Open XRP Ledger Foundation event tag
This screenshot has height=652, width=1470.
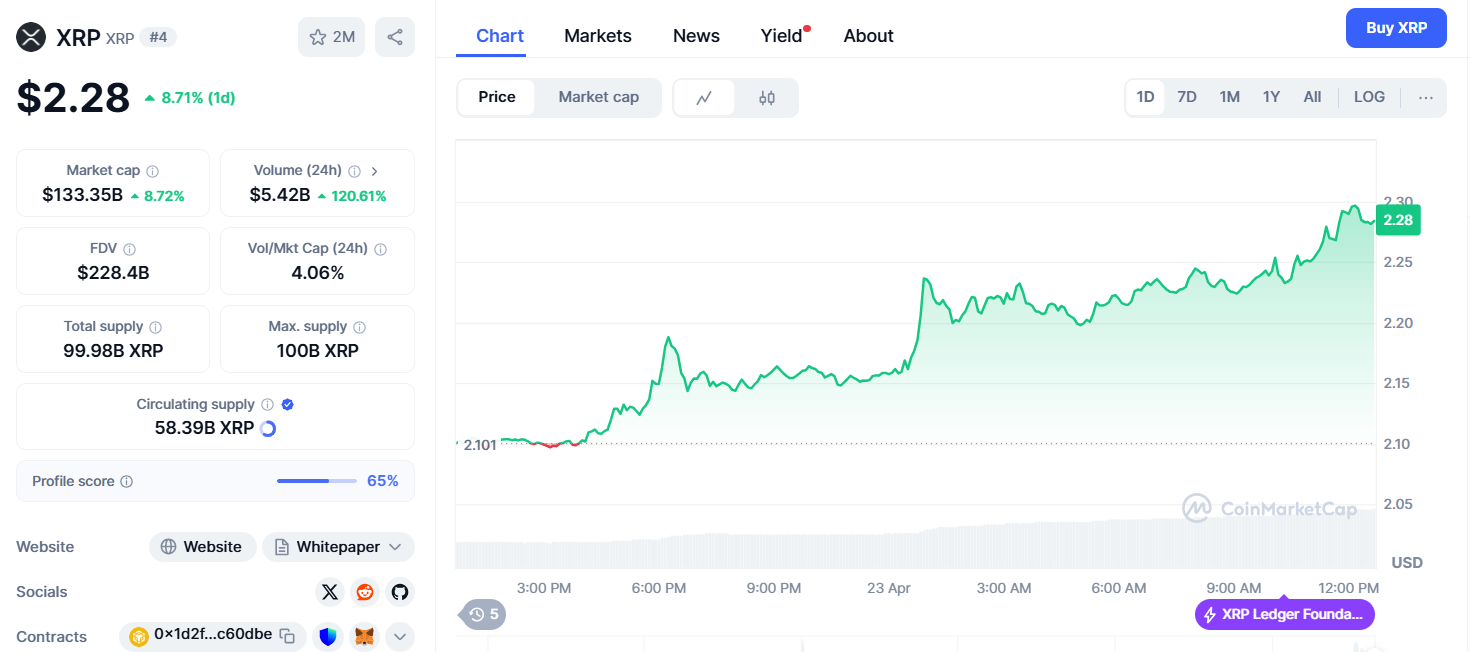1284,615
